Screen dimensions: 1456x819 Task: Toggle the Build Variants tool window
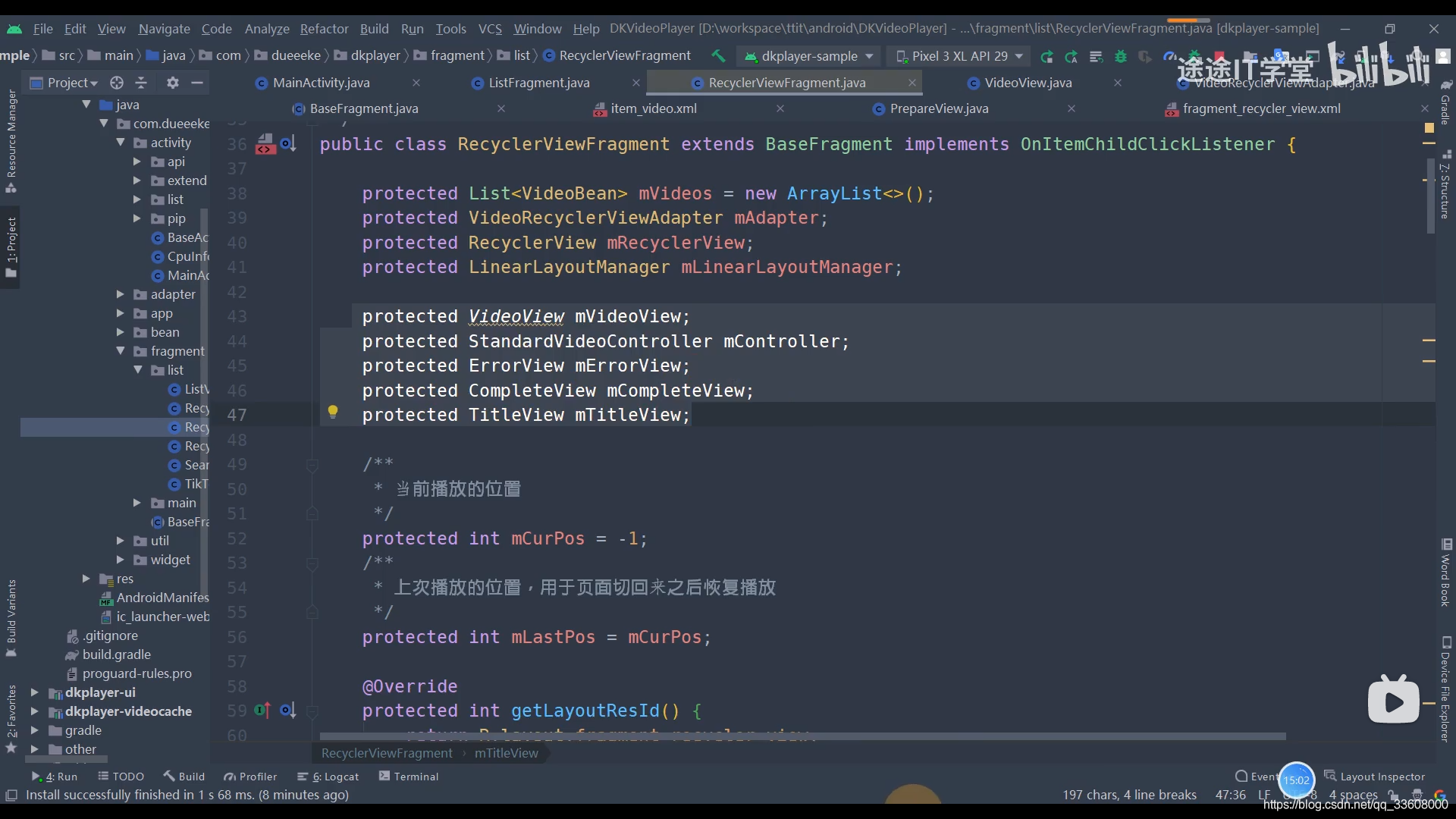click(x=11, y=618)
